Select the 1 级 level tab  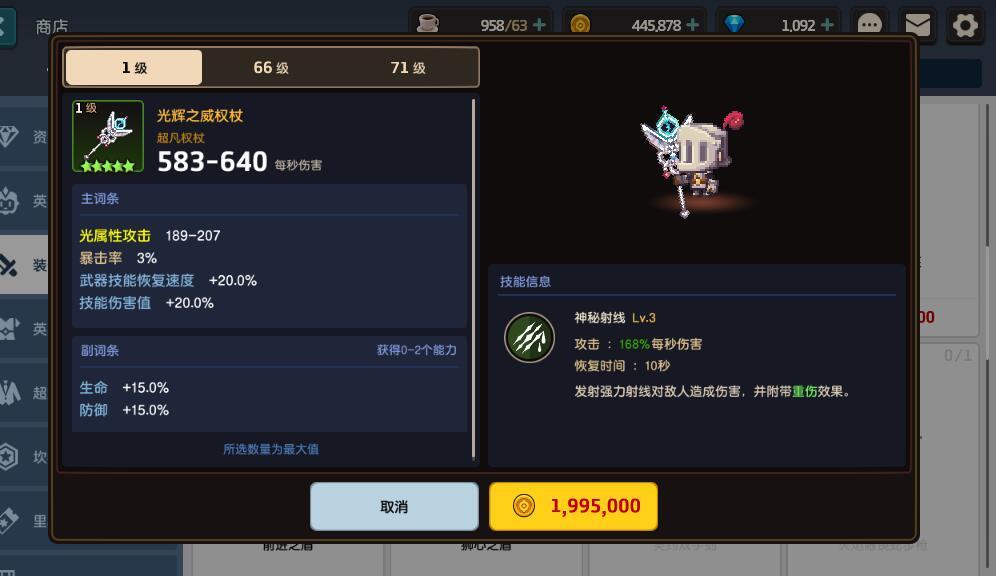point(134,67)
